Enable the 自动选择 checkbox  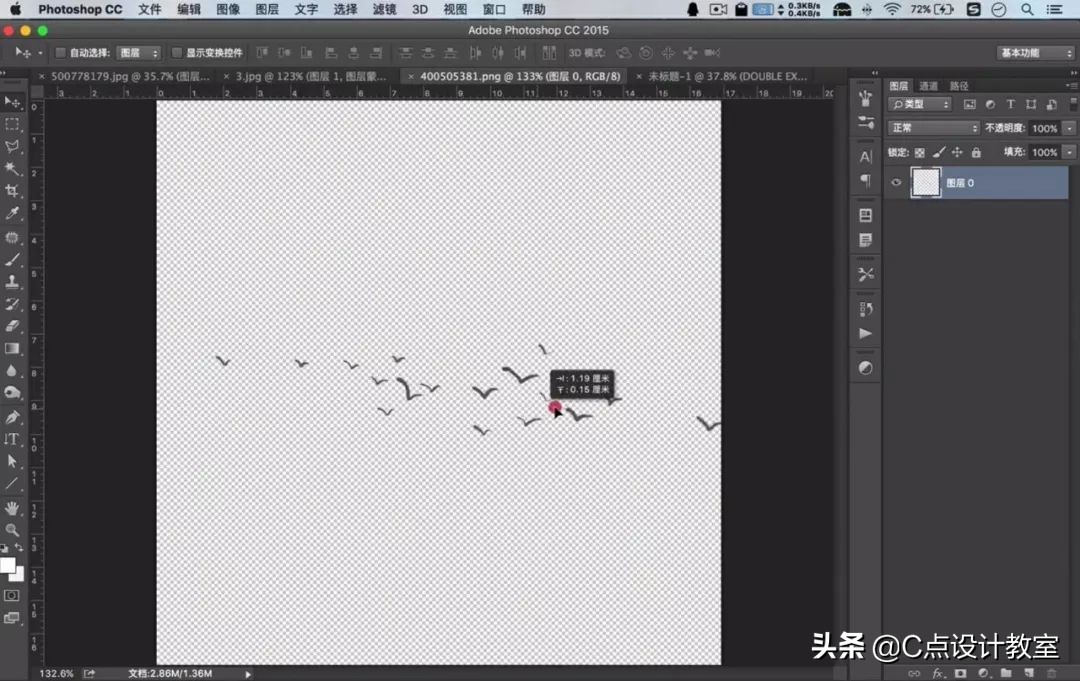(60, 53)
